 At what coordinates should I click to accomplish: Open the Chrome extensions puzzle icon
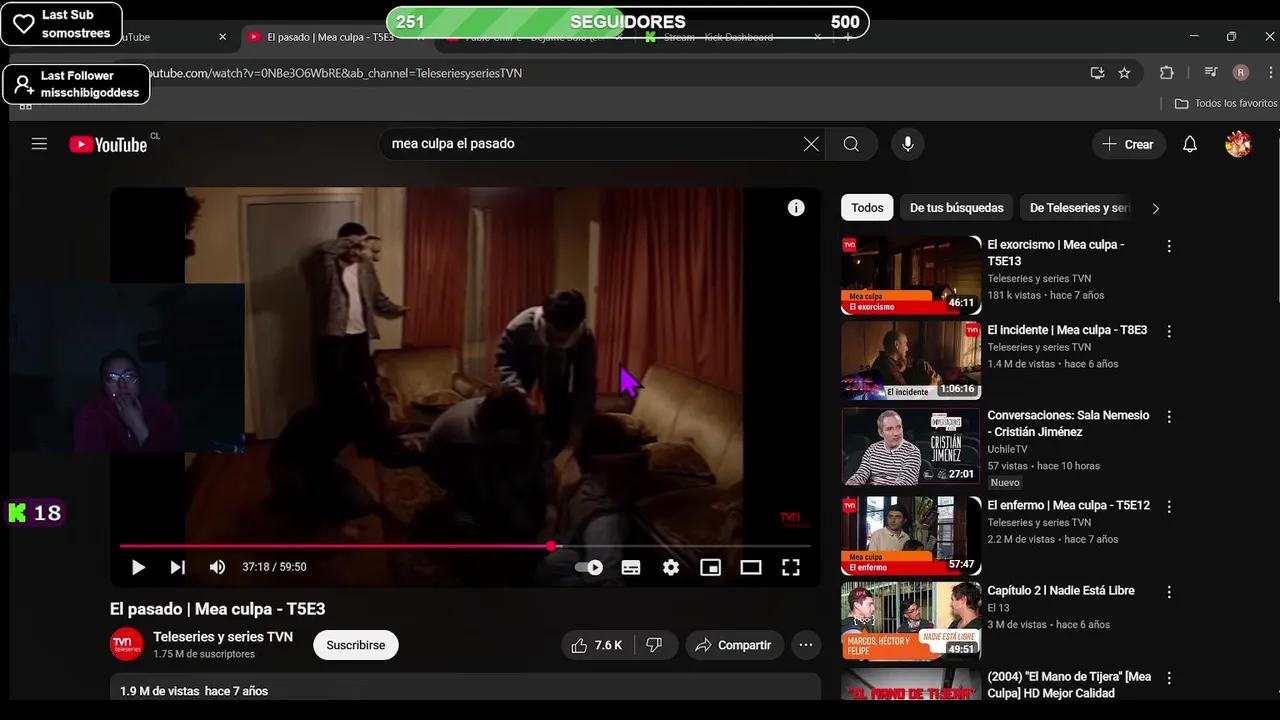point(1166,73)
